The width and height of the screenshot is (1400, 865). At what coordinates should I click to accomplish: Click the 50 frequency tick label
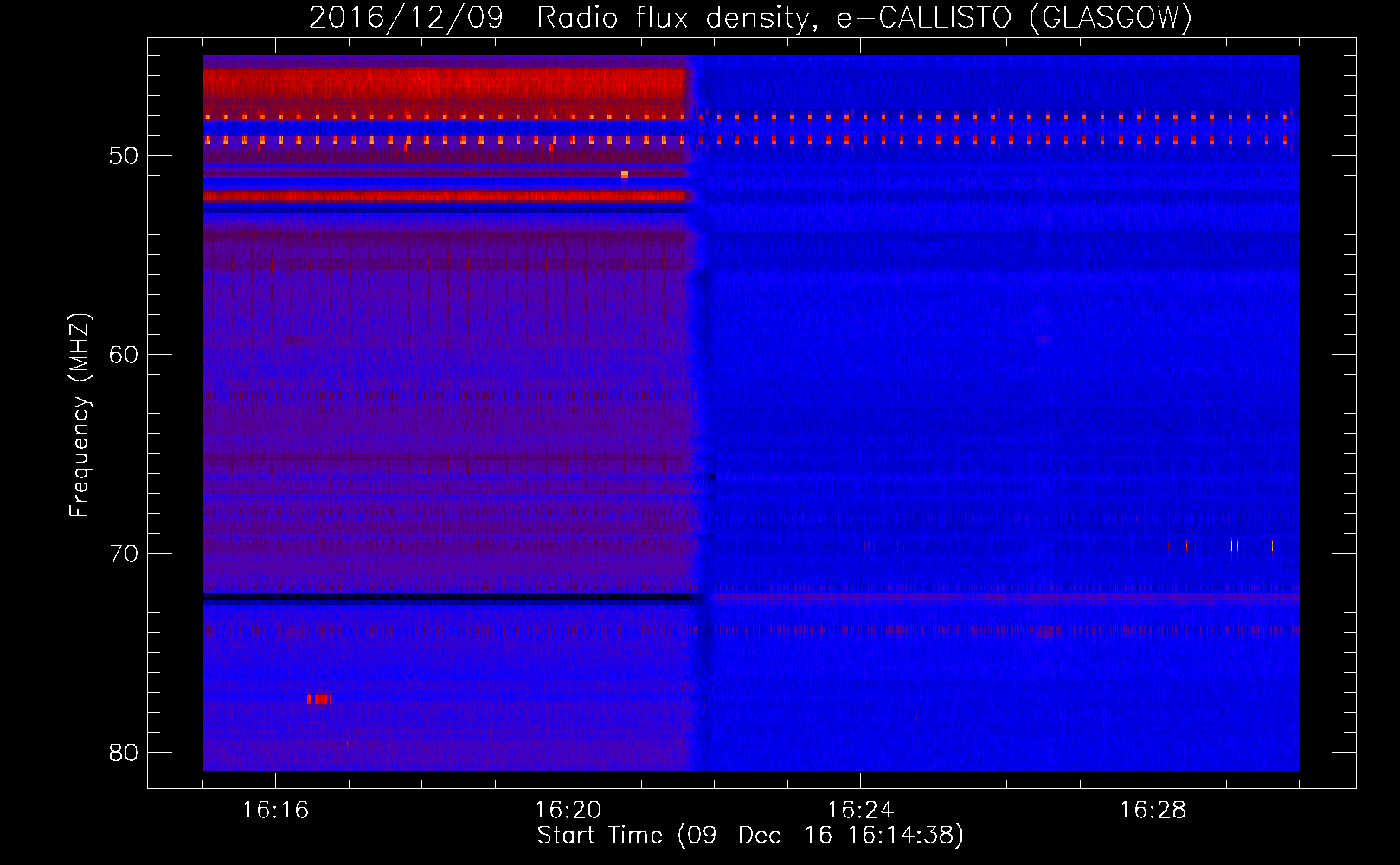[x=124, y=156]
